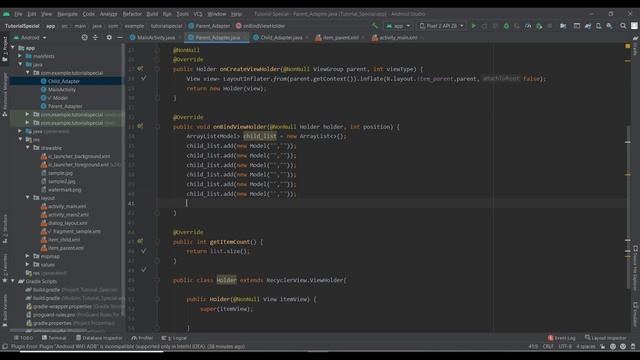Click the CRLF line separator in the status bar
This screenshot has width=640, height=360.
[x=548, y=347]
